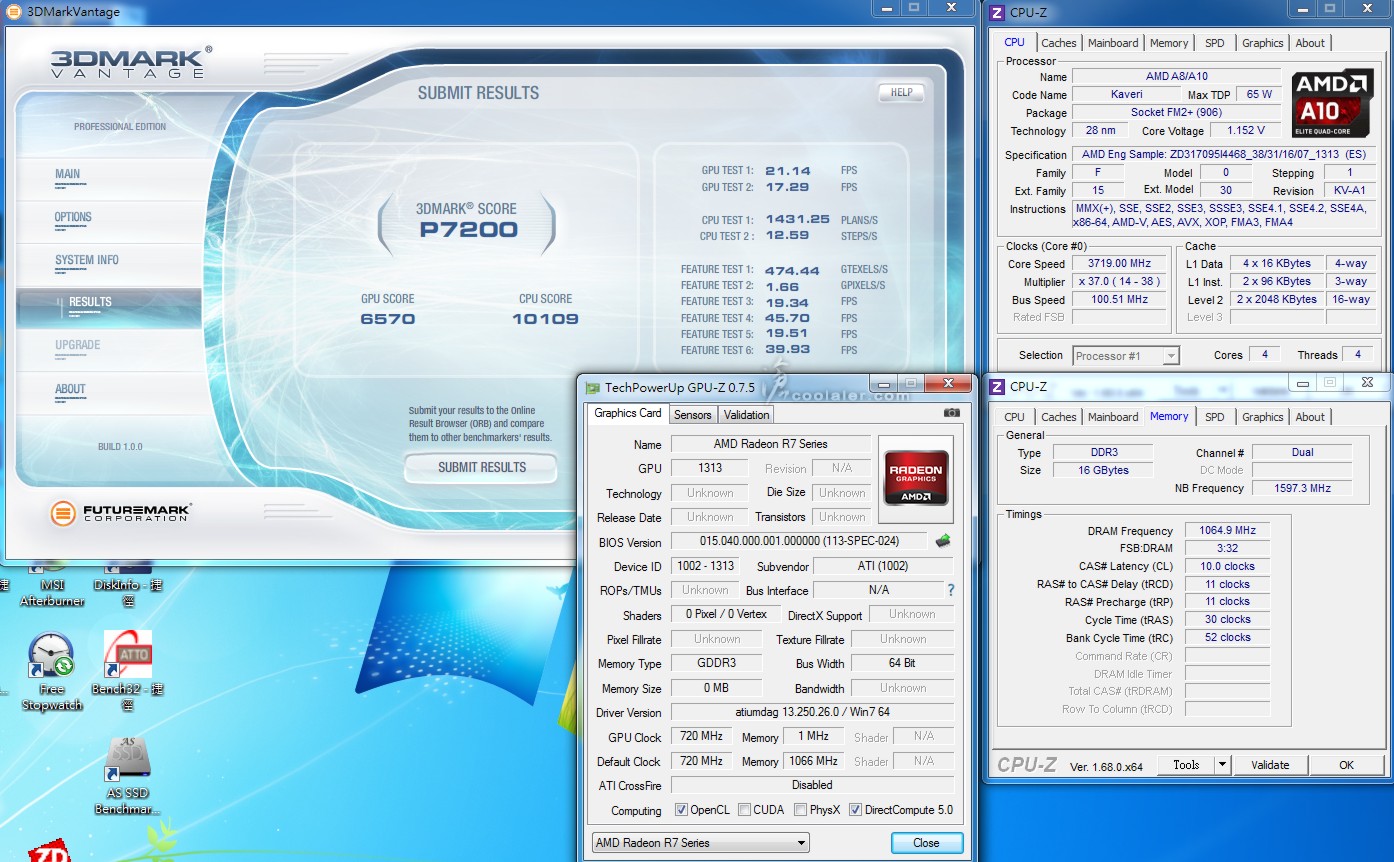Click the Bus Interface question mark icon
This screenshot has height=862, width=1394.
point(950,590)
